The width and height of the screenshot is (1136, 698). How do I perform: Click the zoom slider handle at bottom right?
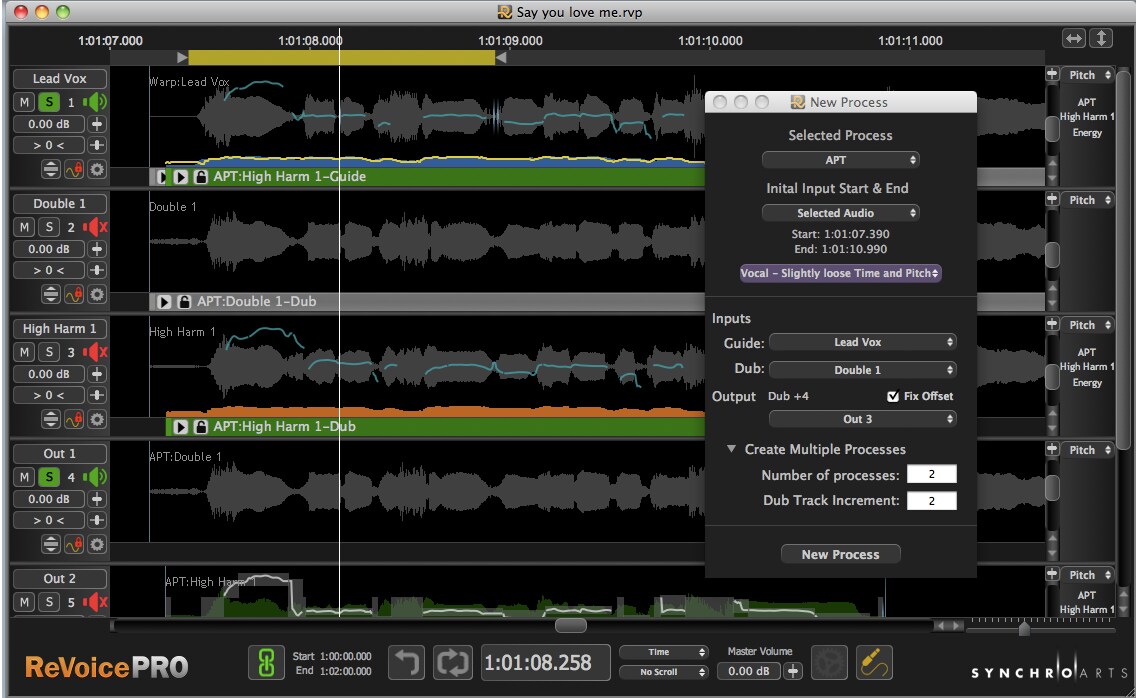[1024, 628]
